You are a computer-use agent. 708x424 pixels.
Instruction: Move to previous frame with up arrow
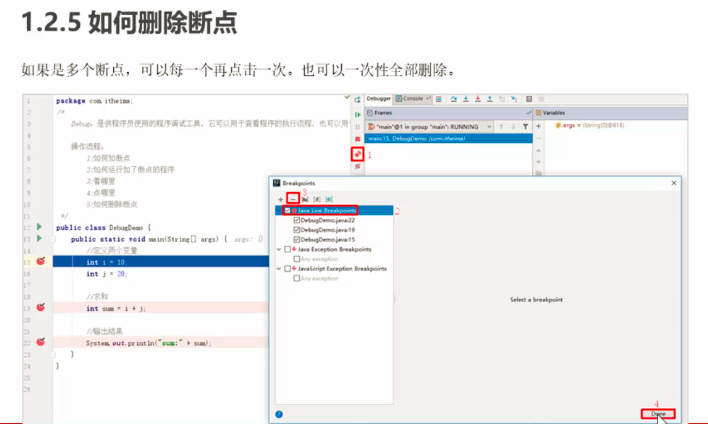pyautogui.click(x=501, y=127)
